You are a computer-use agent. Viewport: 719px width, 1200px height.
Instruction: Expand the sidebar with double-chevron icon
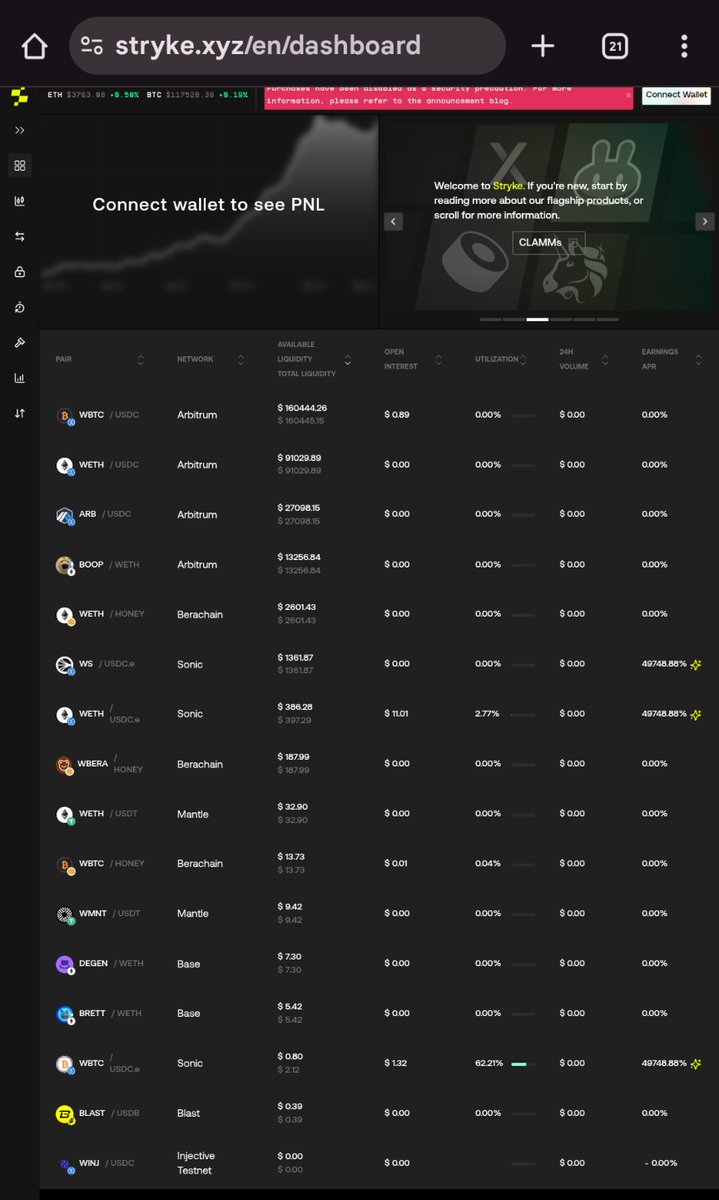19,130
